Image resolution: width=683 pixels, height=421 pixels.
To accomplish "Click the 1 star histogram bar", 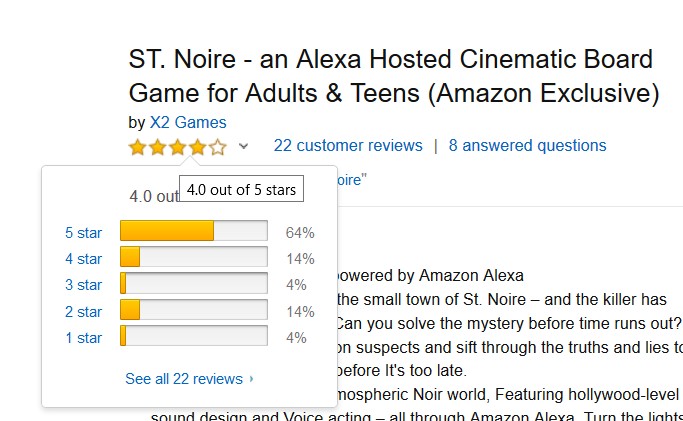I will pos(193,337).
